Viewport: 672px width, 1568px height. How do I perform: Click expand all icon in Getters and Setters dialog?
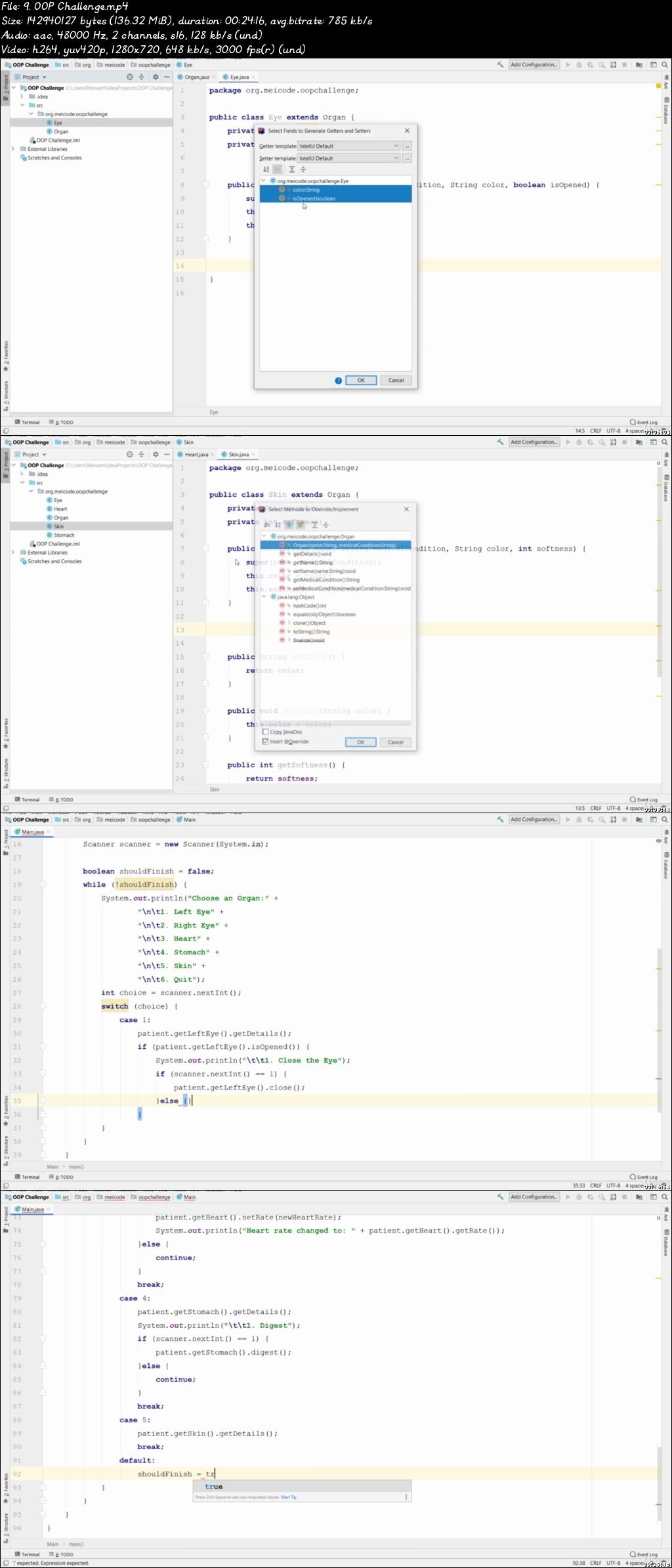292,169
